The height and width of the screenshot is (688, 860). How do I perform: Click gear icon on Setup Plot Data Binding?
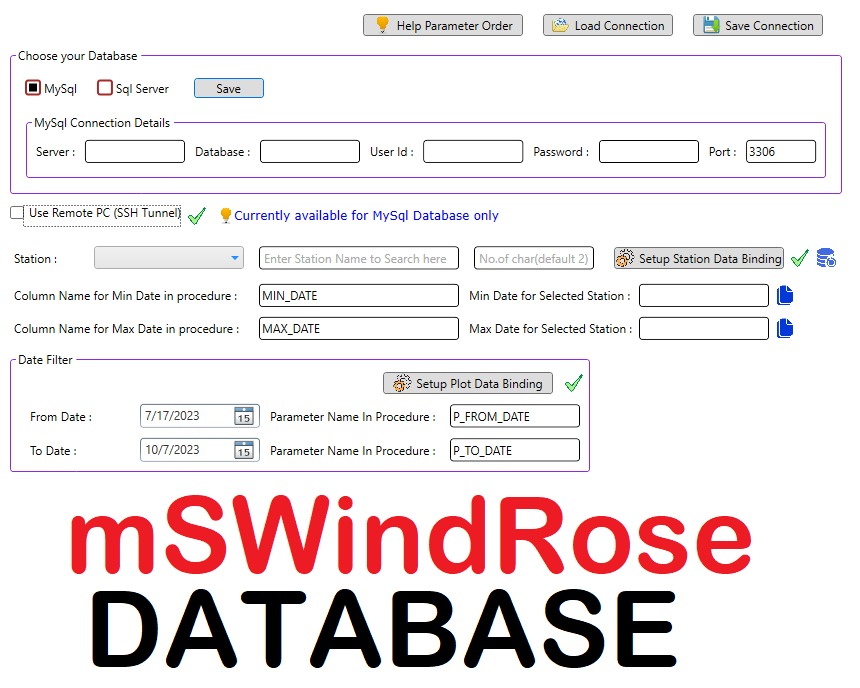tap(402, 383)
